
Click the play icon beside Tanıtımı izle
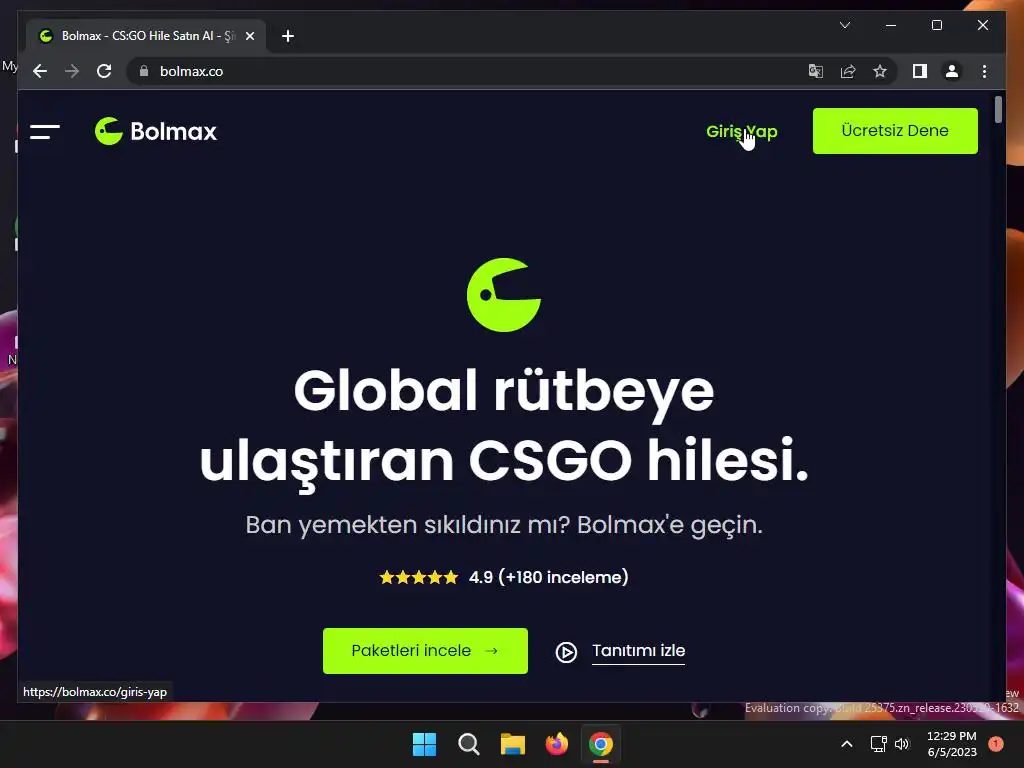[x=566, y=652]
